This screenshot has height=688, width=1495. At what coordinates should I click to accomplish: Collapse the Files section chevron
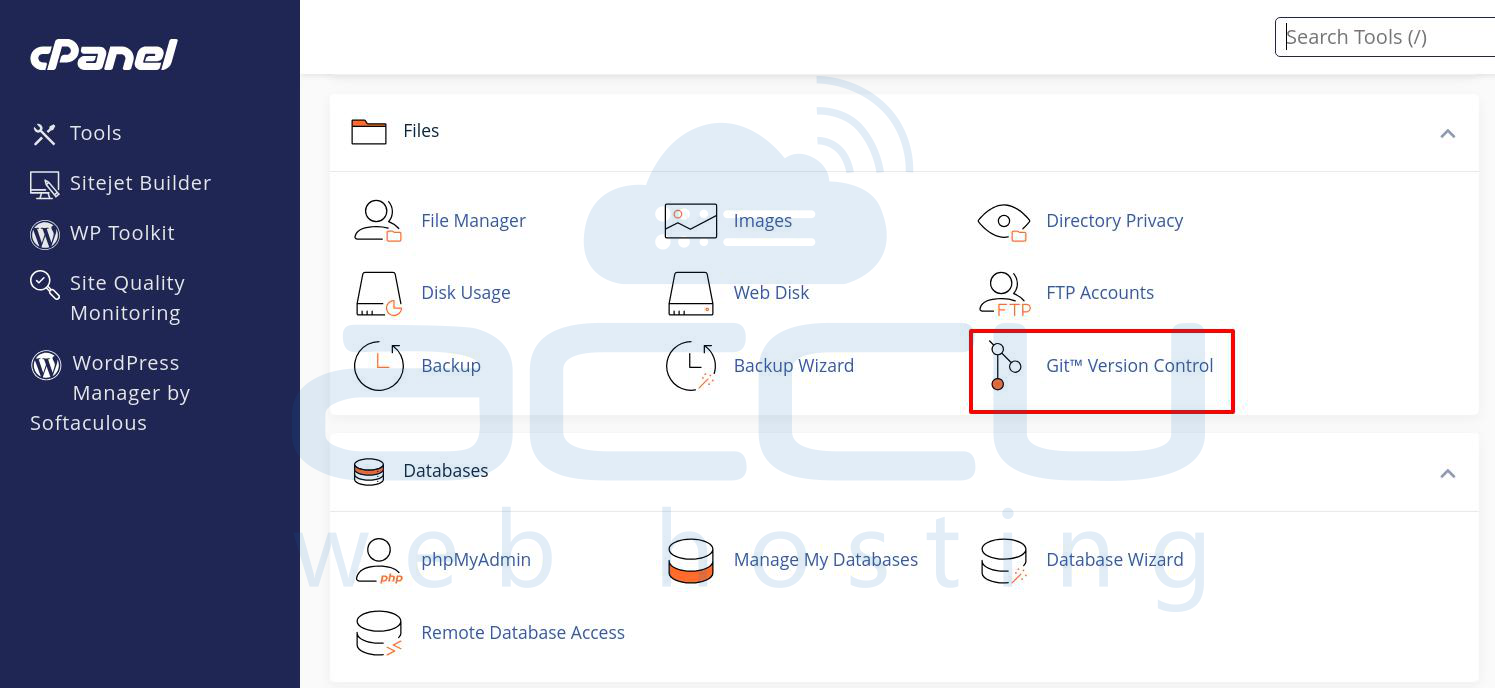[1447, 134]
